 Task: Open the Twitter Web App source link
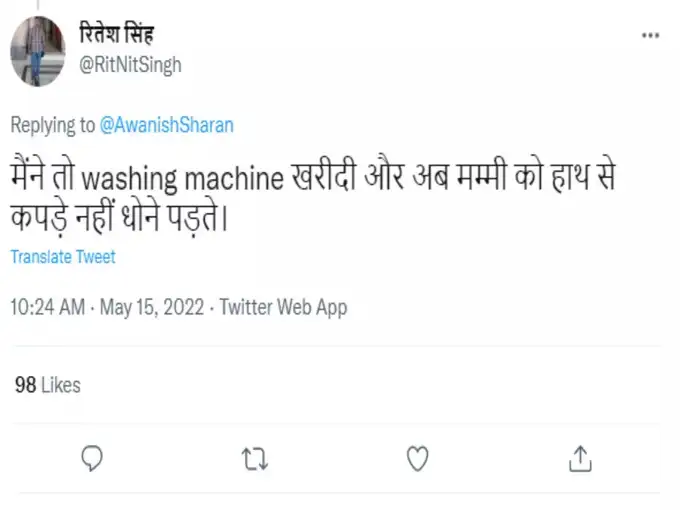(283, 307)
